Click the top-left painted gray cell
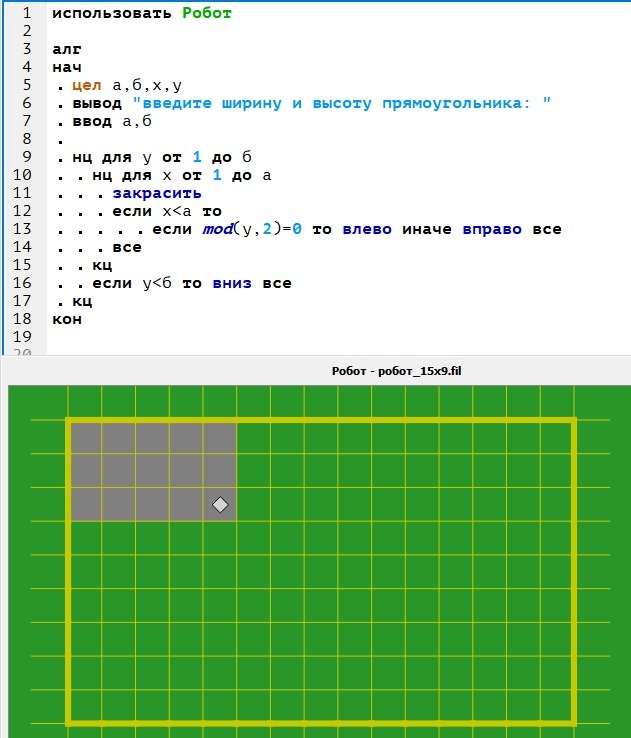The width and height of the screenshot is (631, 738). click(86, 437)
